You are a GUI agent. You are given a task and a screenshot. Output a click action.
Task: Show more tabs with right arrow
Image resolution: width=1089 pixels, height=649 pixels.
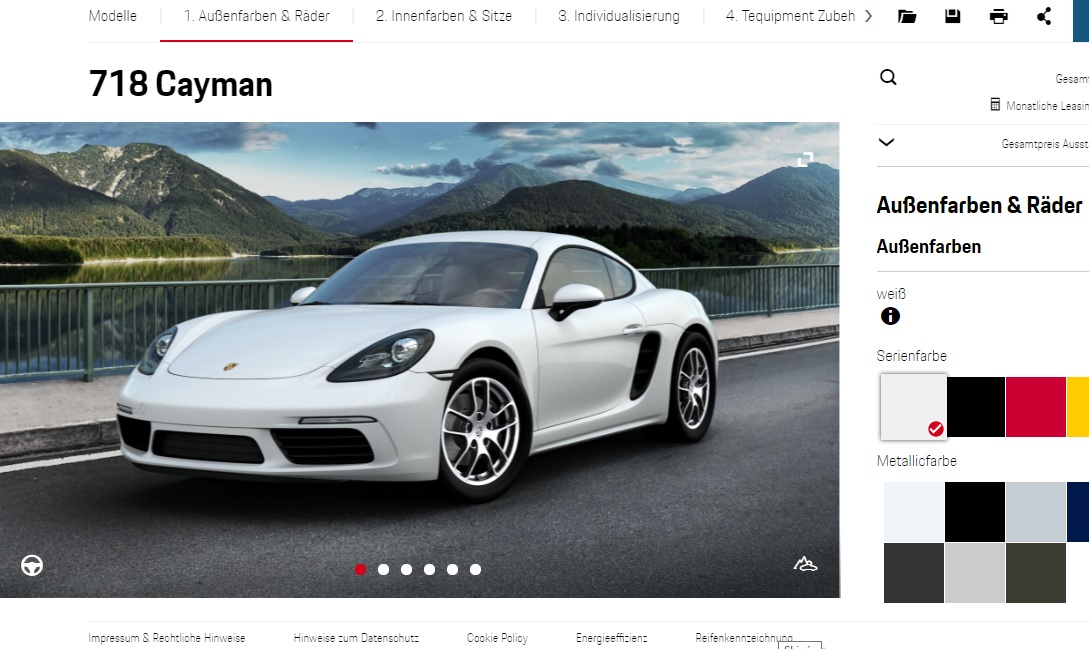coord(868,16)
